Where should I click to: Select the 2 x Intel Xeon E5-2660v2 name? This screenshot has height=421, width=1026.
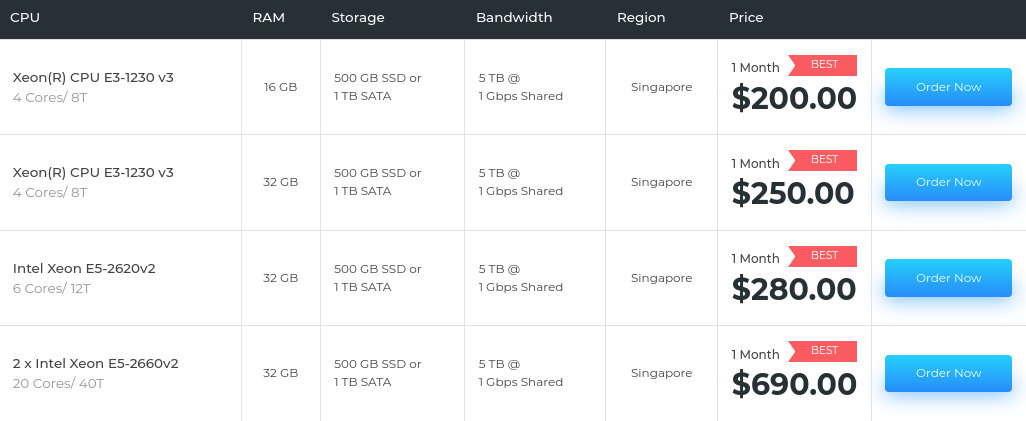click(95, 364)
